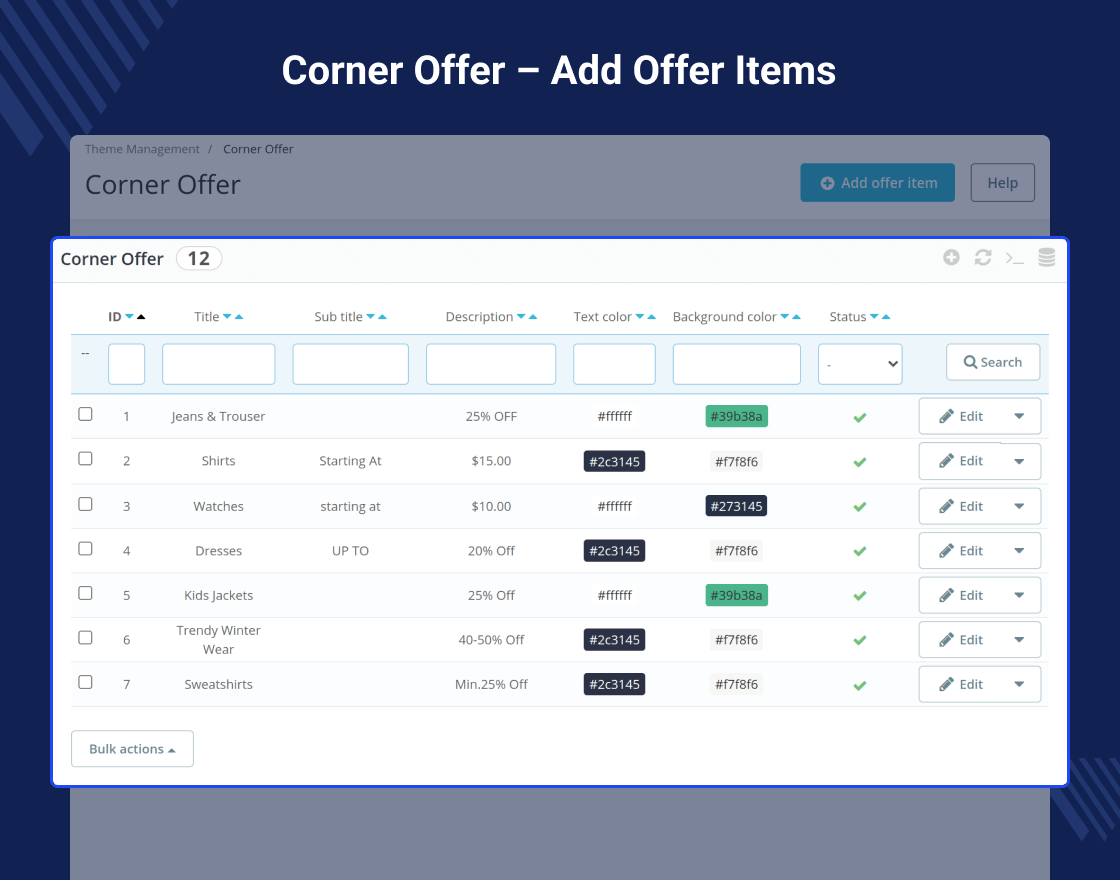This screenshot has height=880, width=1120.
Task: Expand Edit dropdown arrow for Sweatshirts
Action: [x=1019, y=684]
